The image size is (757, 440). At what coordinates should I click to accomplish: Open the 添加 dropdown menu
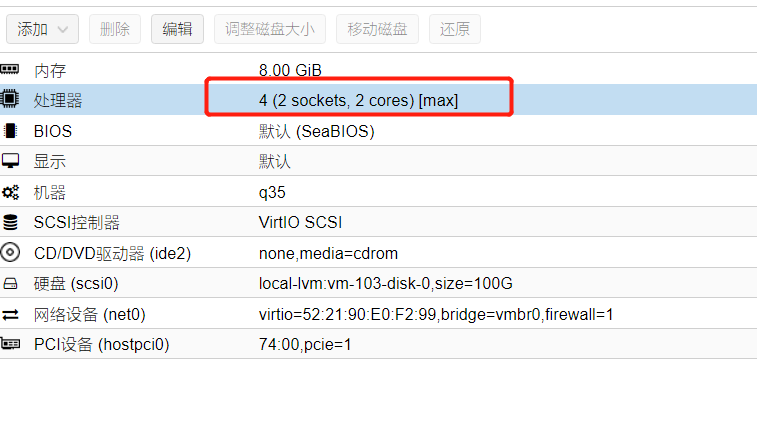43,29
